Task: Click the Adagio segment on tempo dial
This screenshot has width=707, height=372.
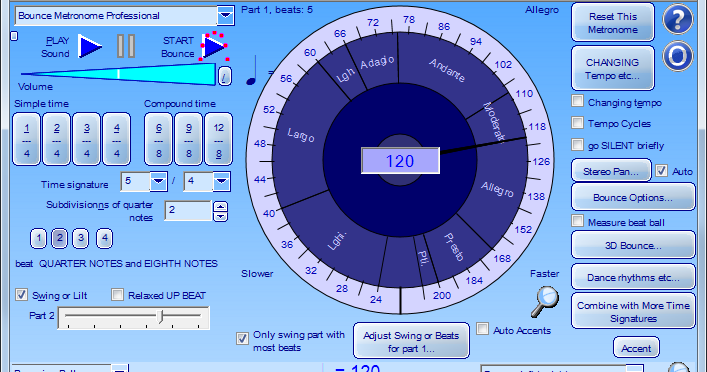Action: [377, 62]
